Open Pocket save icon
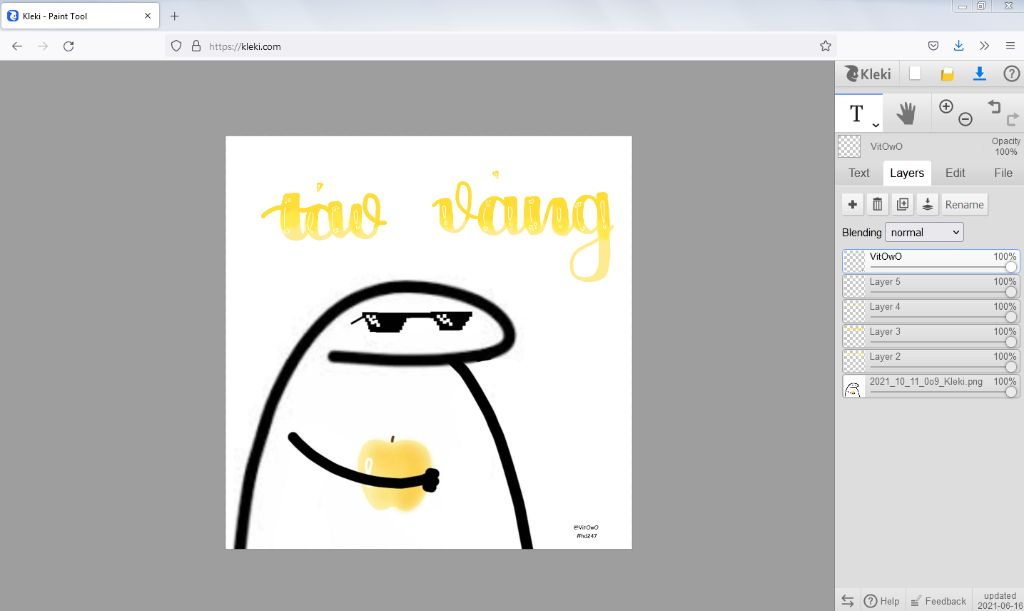 [933, 46]
